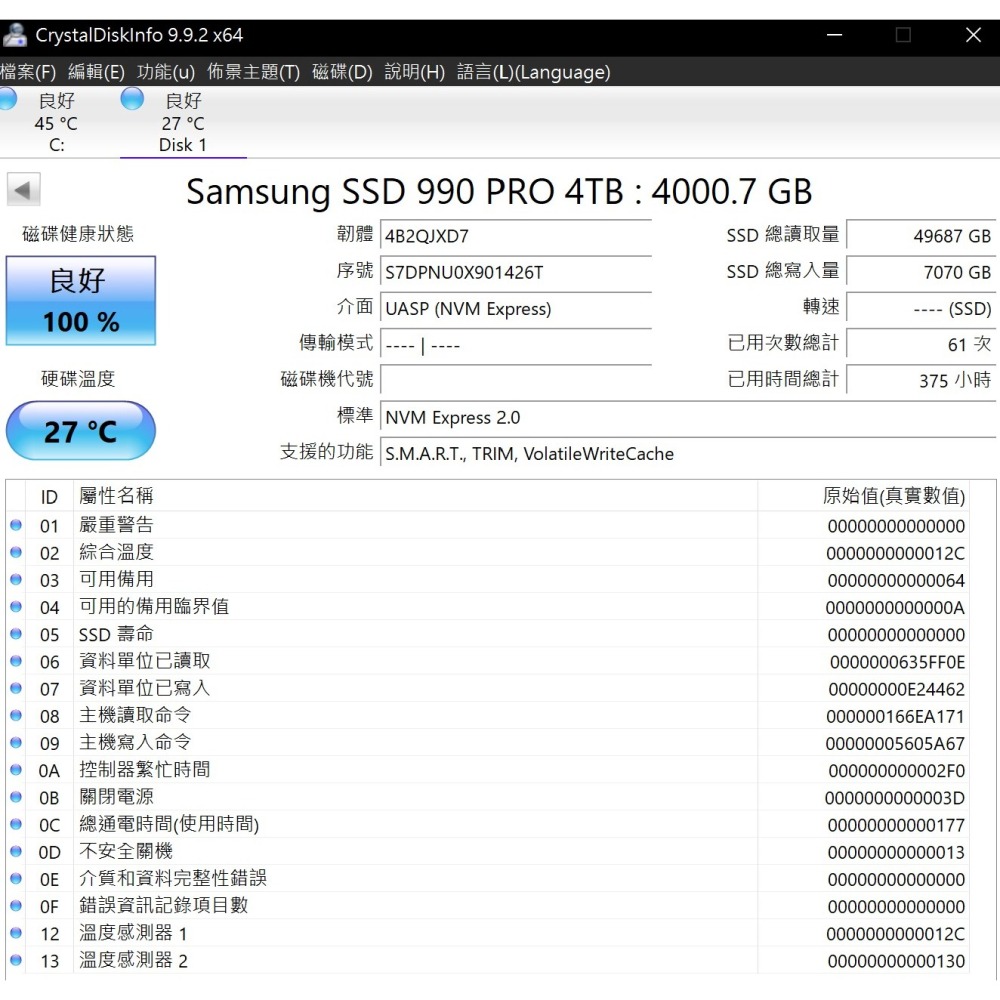The width and height of the screenshot is (1000, 1000).
Task: Click status dot for attribute 0D 不安全關機
Action: 16,851
